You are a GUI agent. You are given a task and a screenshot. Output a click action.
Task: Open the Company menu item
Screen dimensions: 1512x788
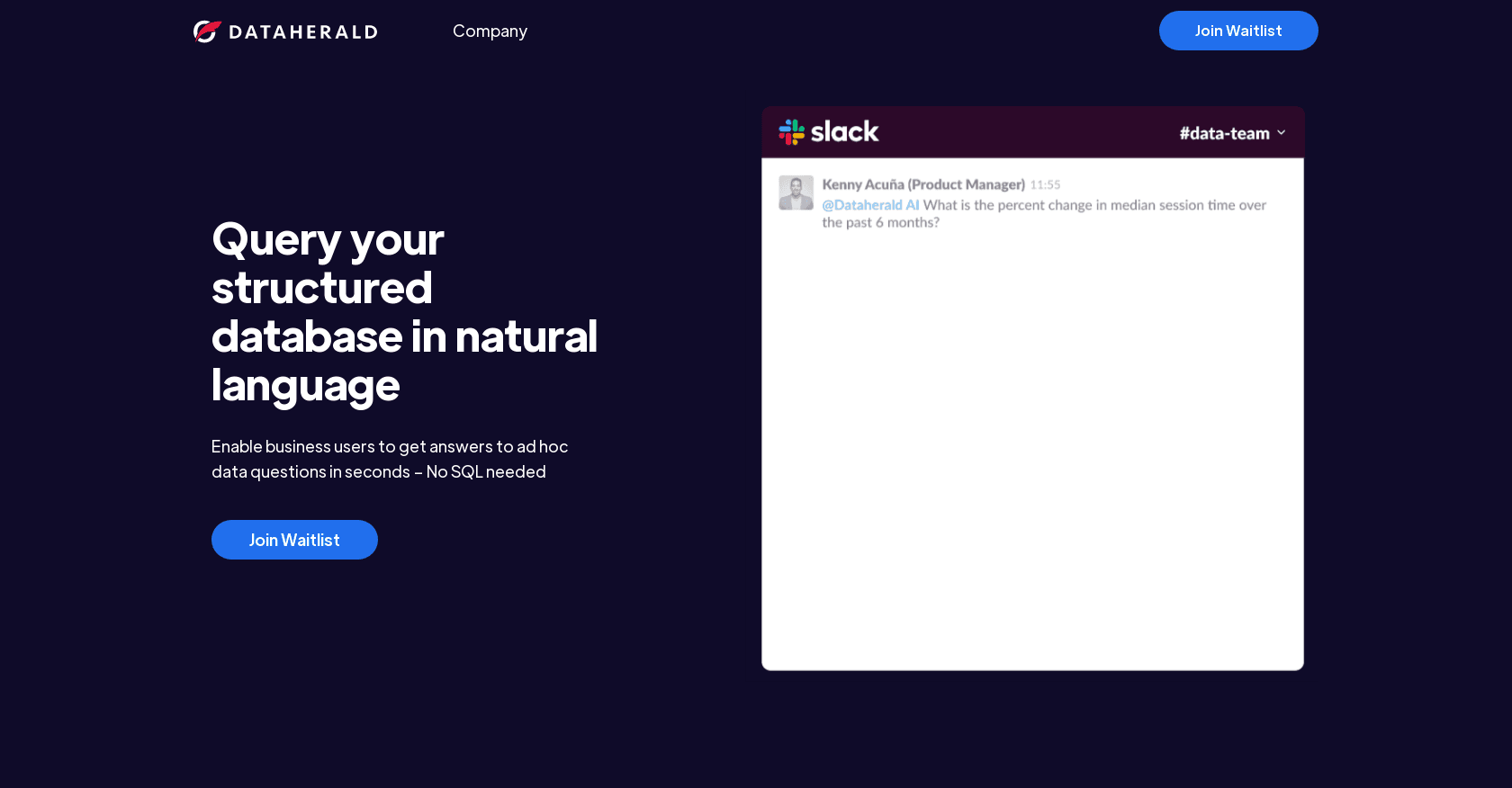[x=490, y=31]
